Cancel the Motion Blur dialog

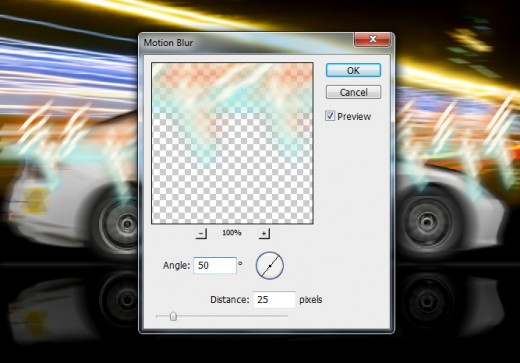coord(353,92)
